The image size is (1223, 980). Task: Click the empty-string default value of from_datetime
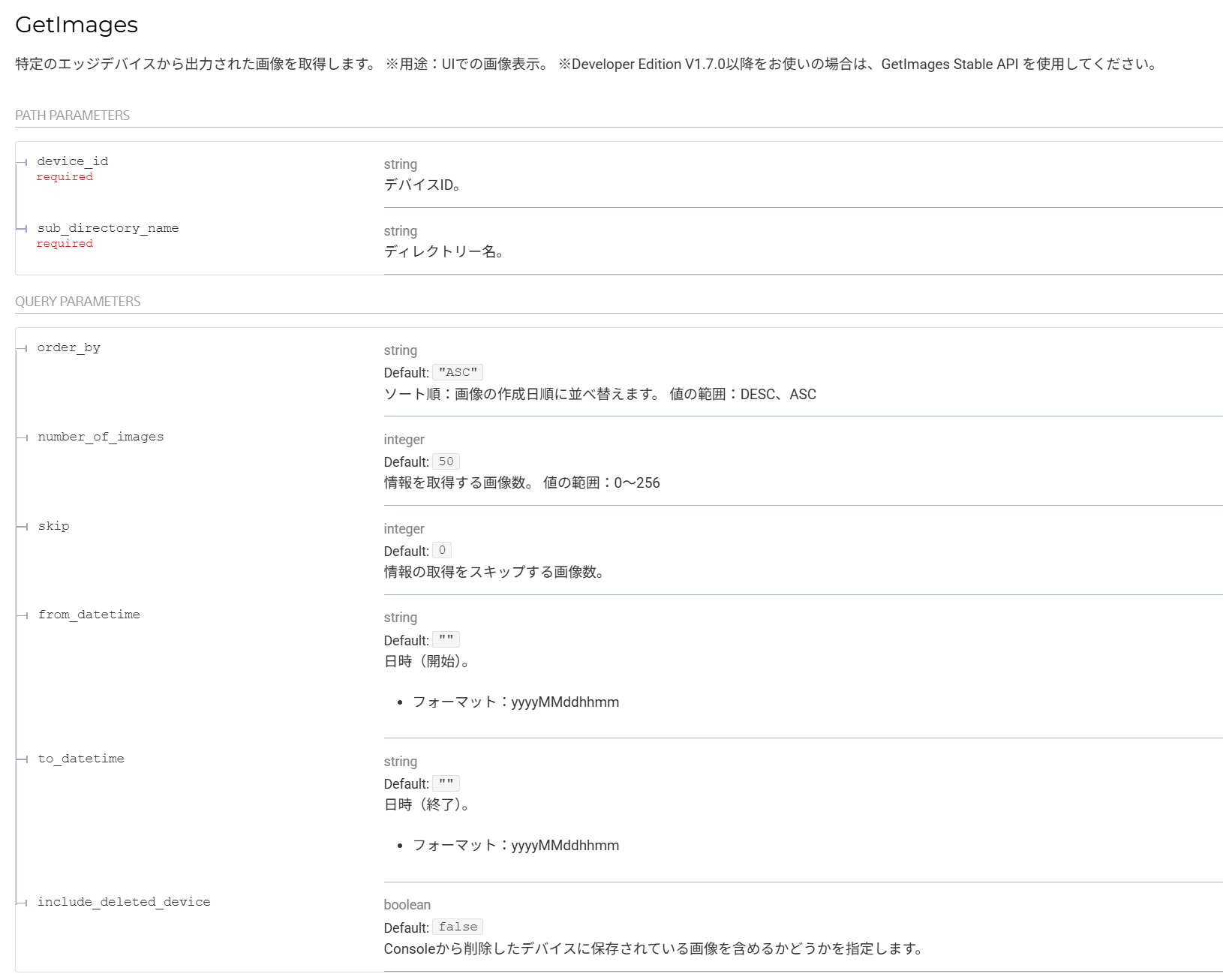(446, 639)
